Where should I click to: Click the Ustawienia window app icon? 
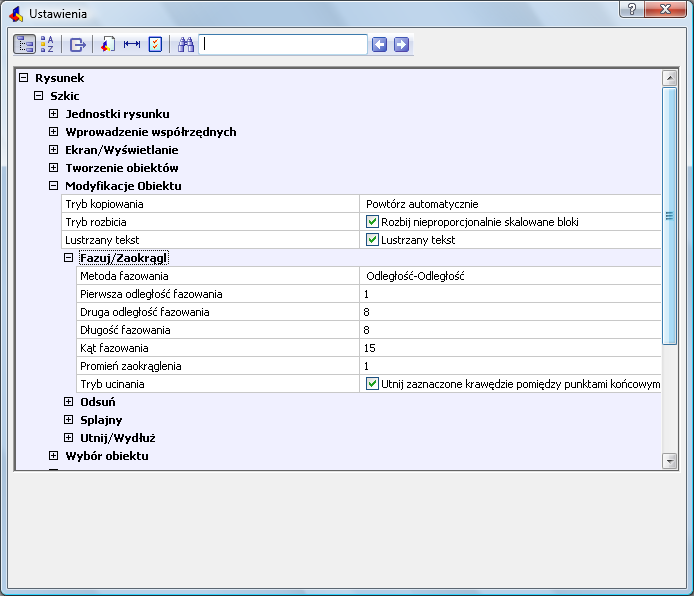(16, 14)
